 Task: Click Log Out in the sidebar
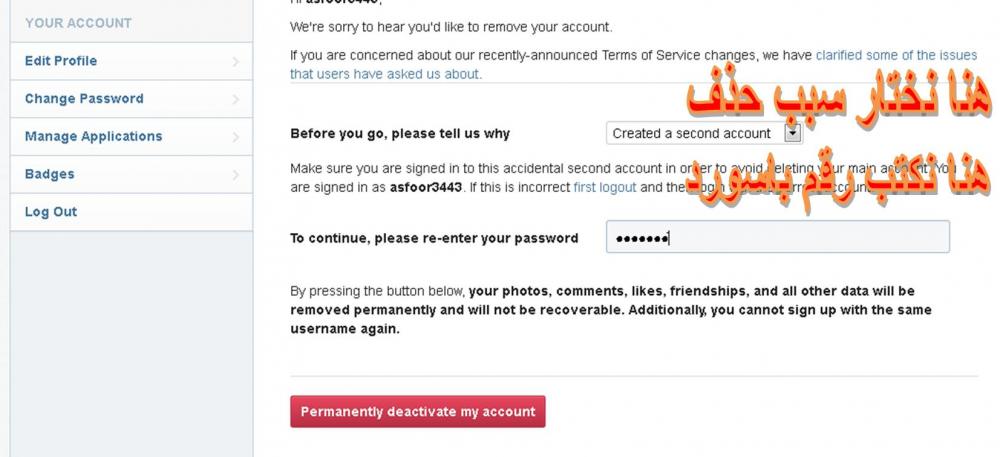51,212
